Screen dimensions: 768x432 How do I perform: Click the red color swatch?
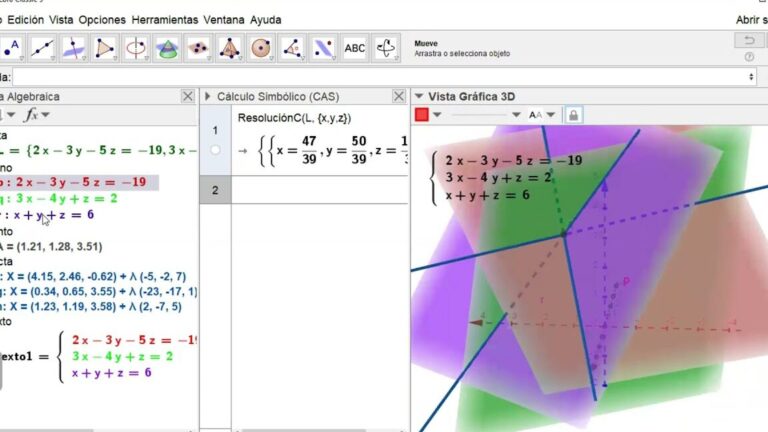pos(422,115)
